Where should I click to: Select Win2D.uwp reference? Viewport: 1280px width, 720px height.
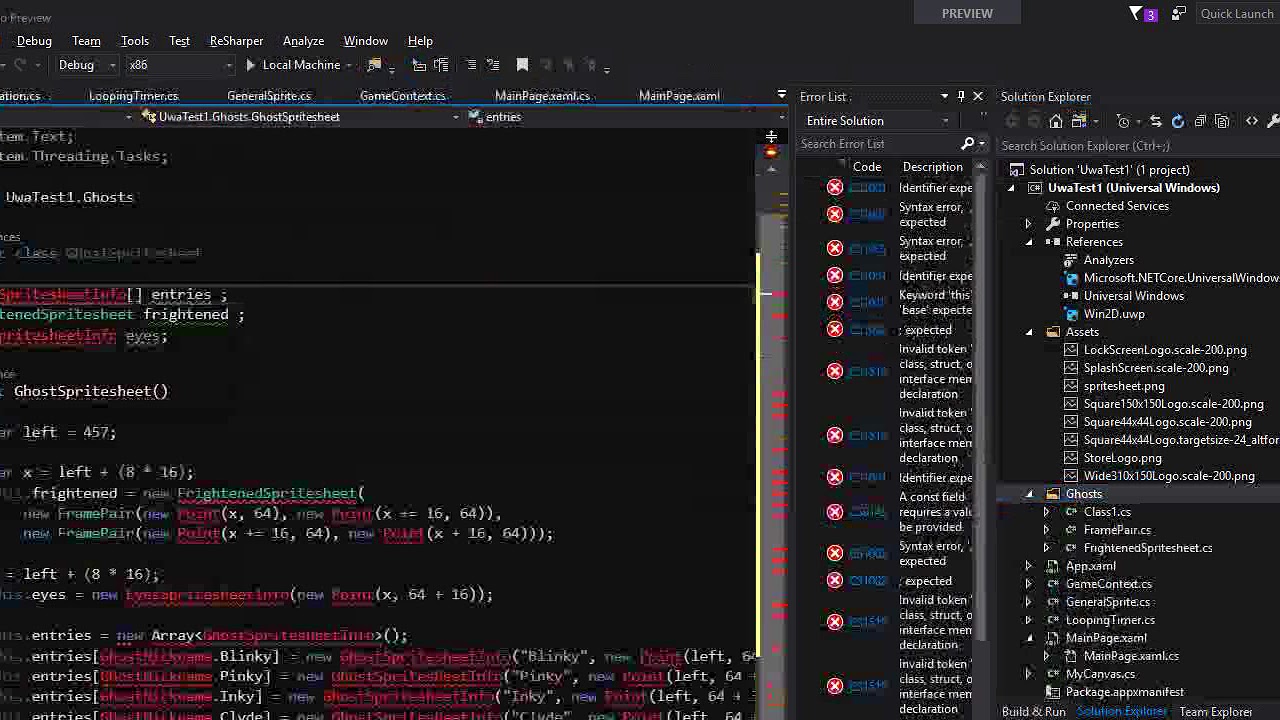click(1114, 314)
